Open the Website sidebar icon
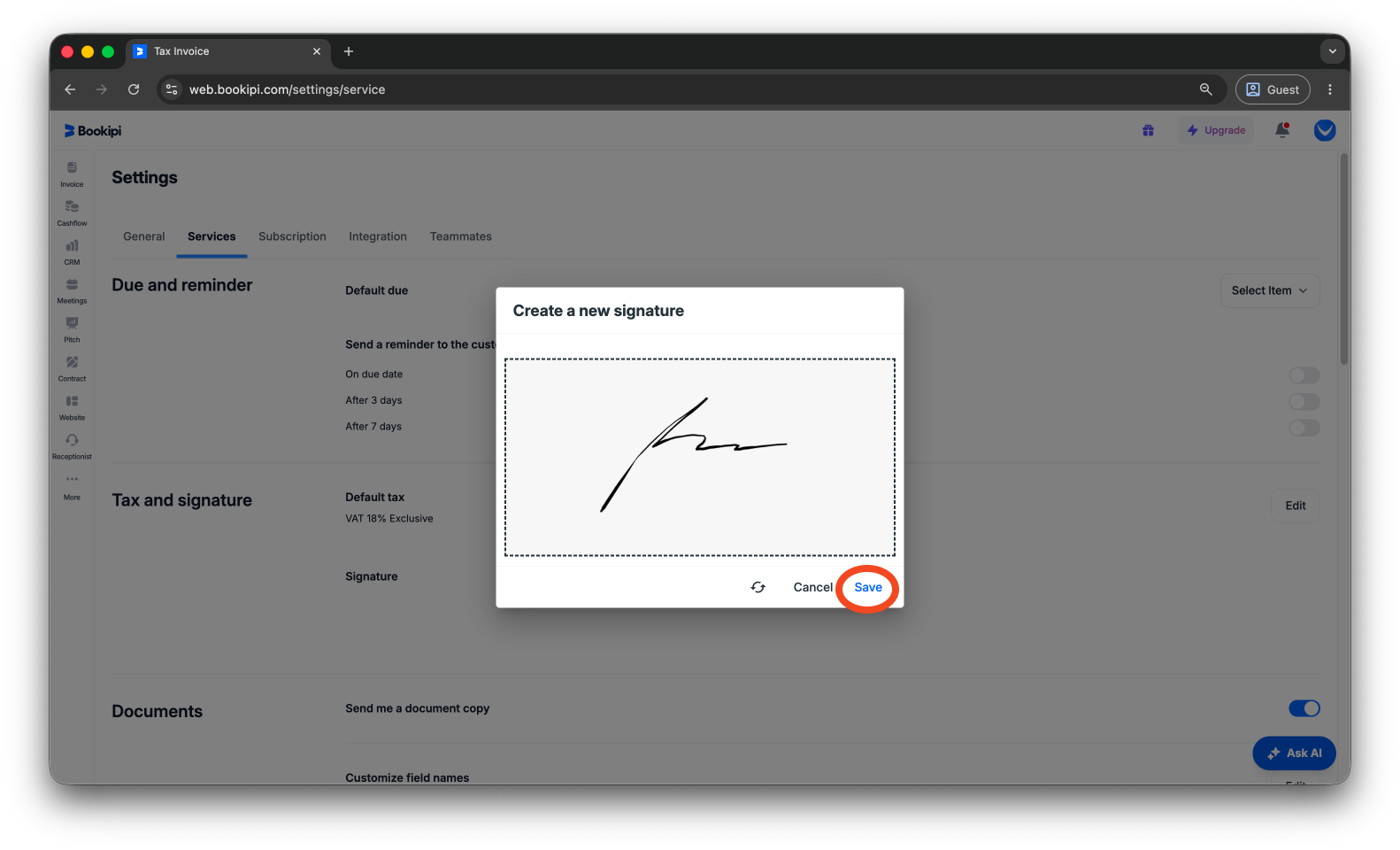Image resolution: width=1400 pixels, height=850 pixels. click(x=72, y=407)
